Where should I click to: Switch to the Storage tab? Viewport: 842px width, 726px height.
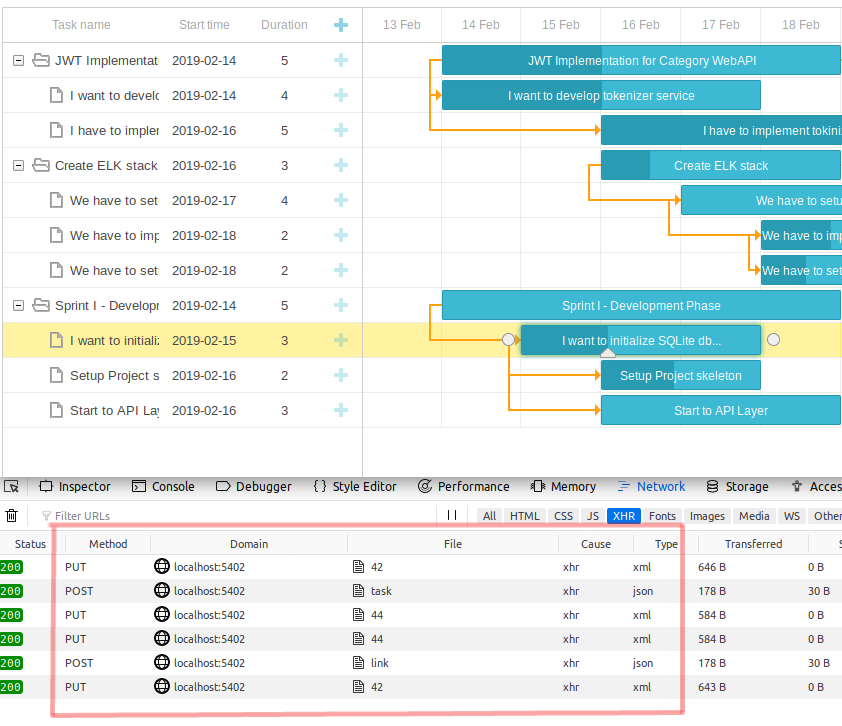click(x=737, y=487)
